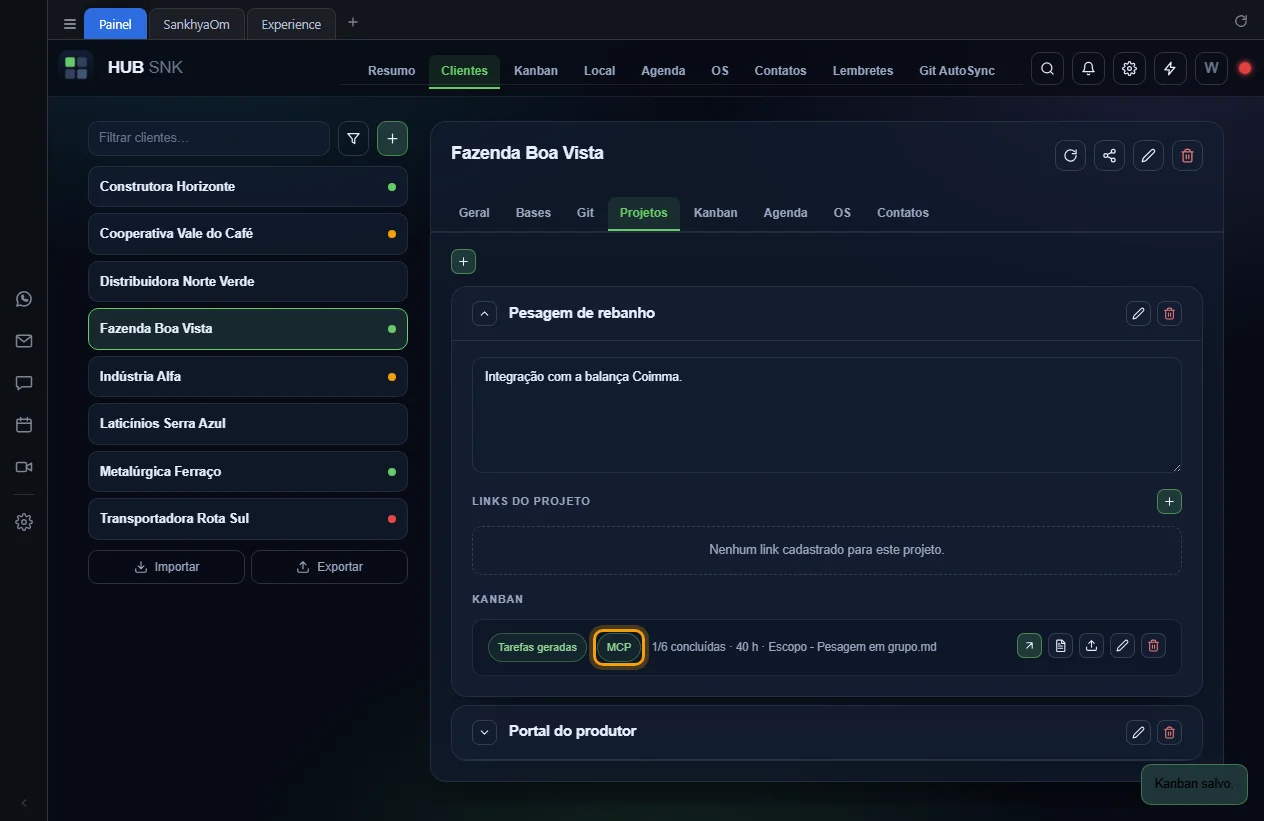1264x821 pixels.
Task: Open the lightning bolt quick actions
Action: click(1170, 69)
